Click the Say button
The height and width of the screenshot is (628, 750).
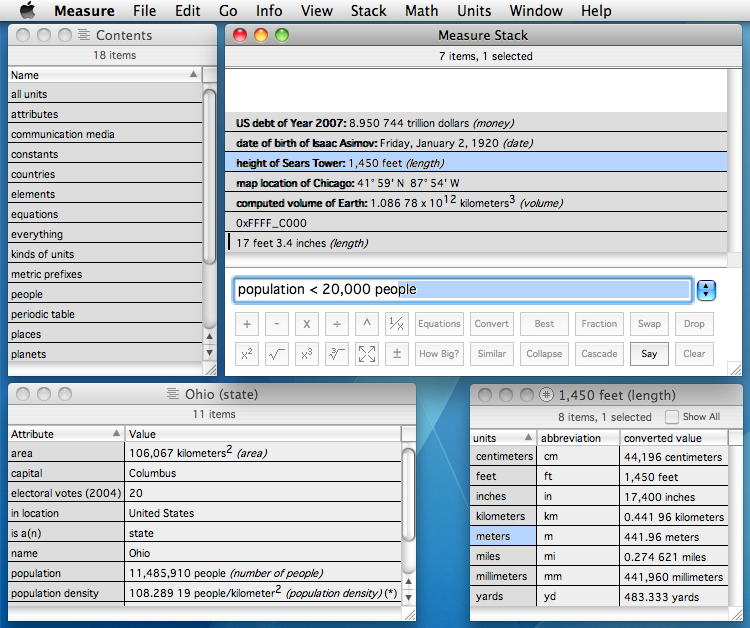pyautogui.click(x=649, y=354)
